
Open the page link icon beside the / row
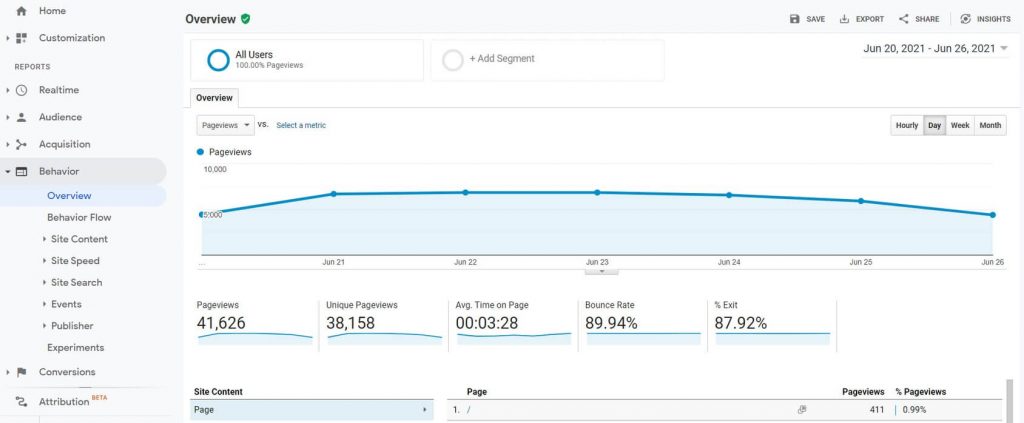801,410
